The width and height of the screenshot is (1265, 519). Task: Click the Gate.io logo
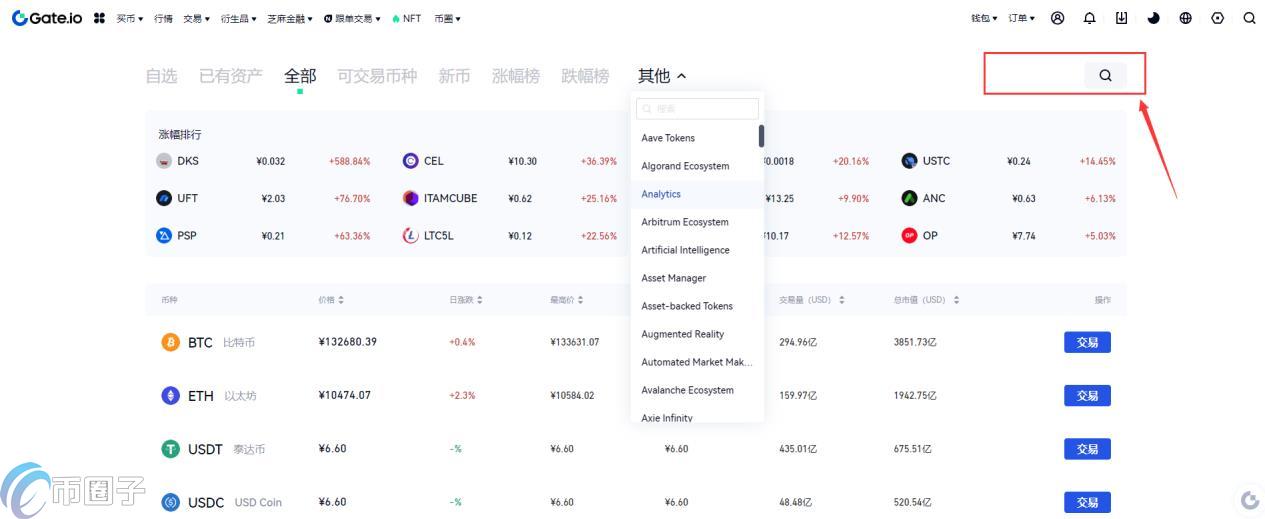[x=47, y=18]
